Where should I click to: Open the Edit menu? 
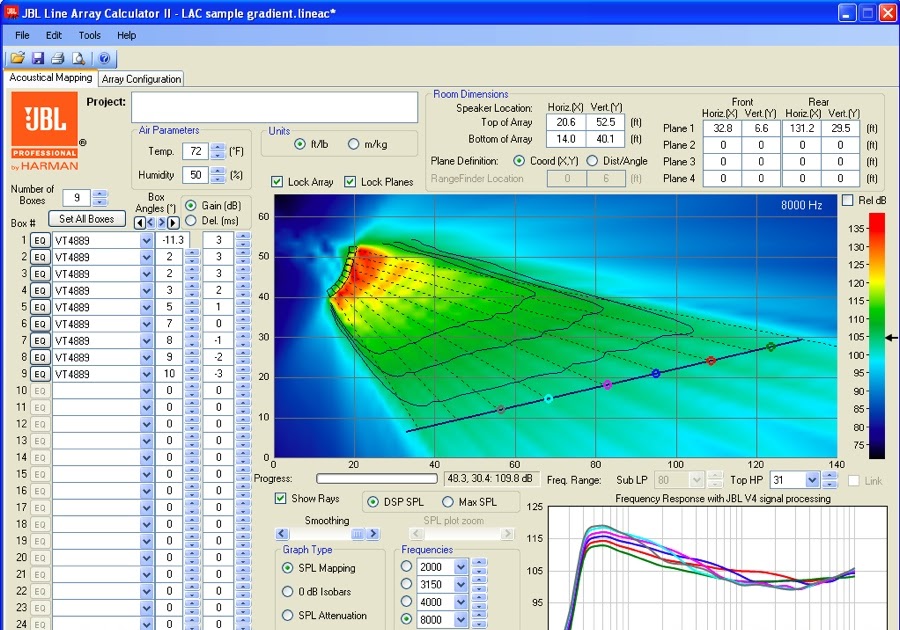(54, 36)
